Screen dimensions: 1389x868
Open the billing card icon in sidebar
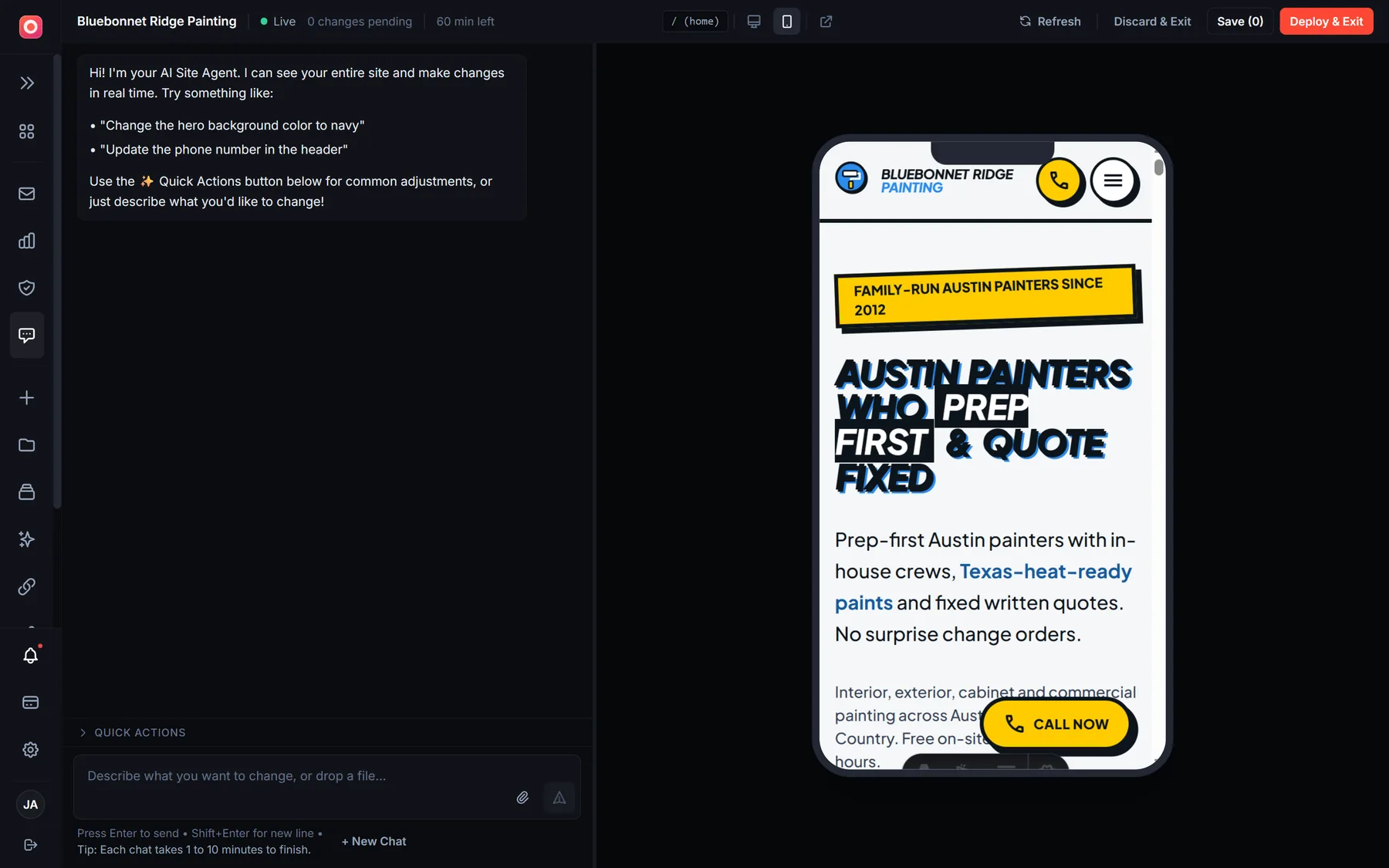point(31,703)
